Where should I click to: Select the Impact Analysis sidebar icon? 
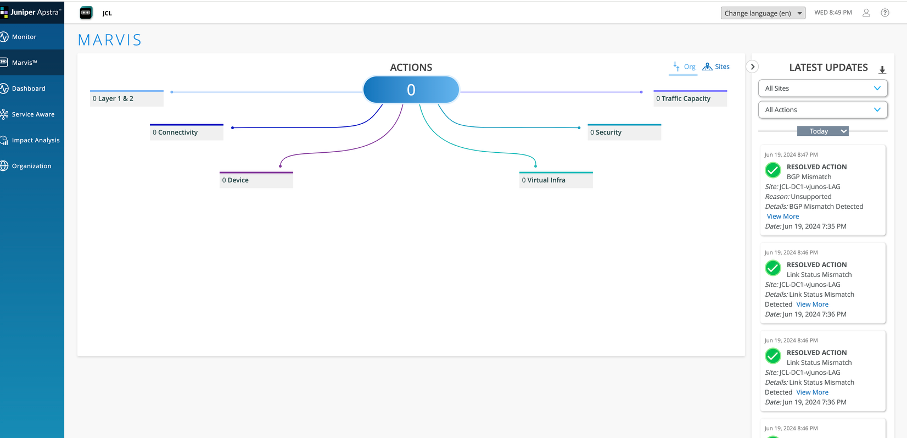pos(5,140)
